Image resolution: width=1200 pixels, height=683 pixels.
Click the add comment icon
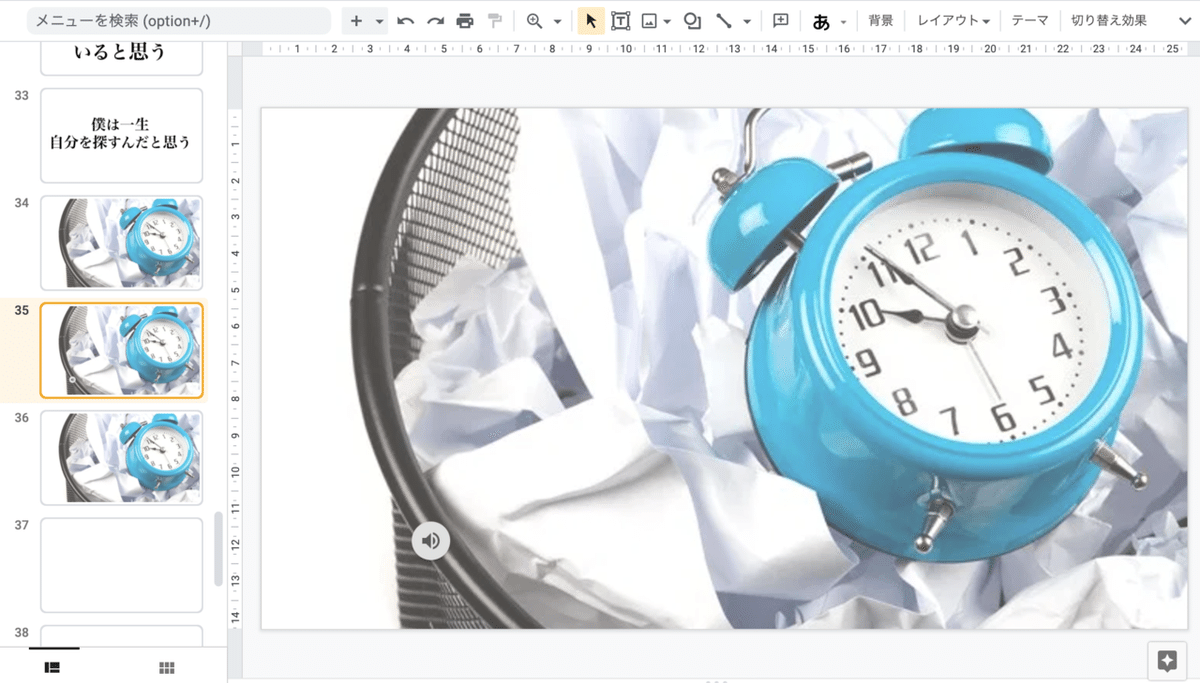tap(781, 21)
